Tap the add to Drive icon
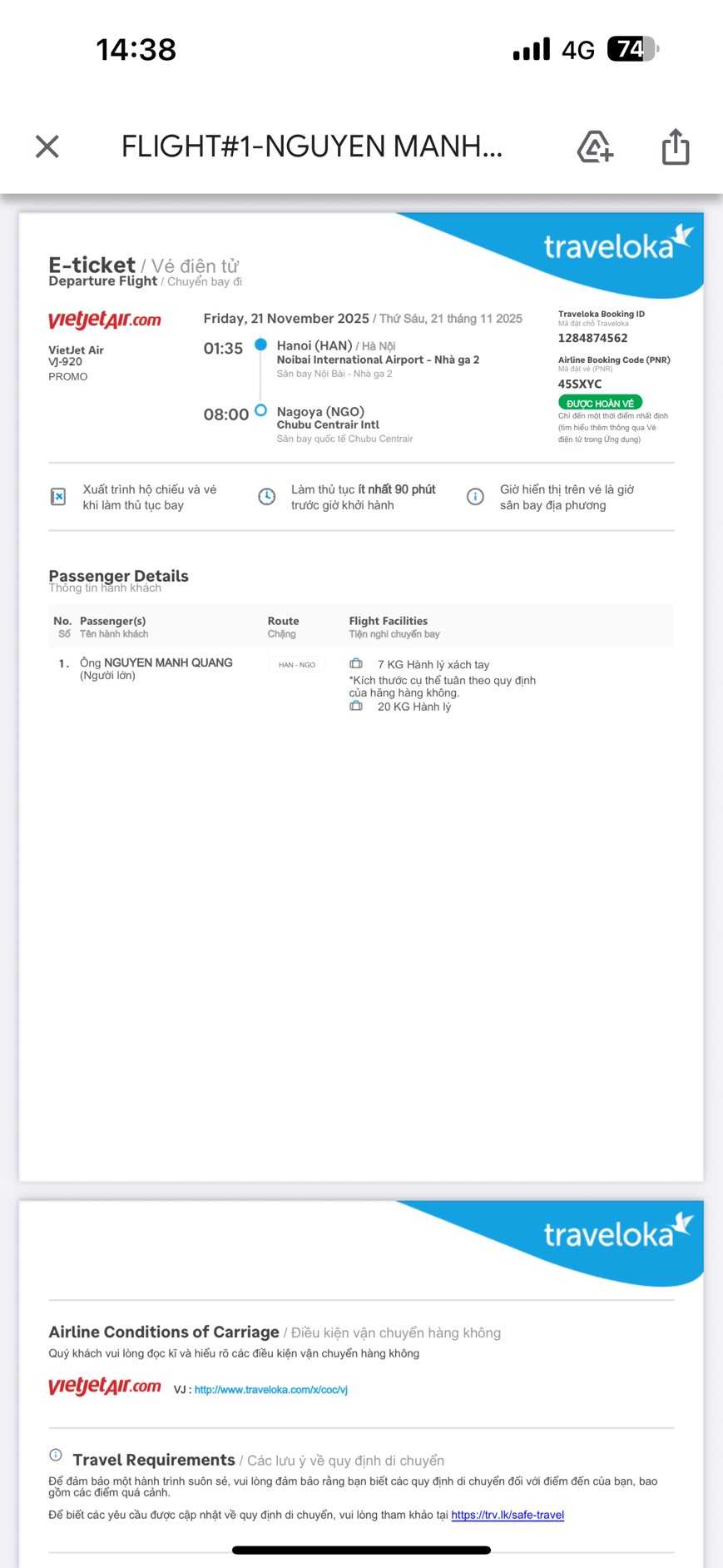The height and width of the screenshot is (1568, 723). point(595,146)
